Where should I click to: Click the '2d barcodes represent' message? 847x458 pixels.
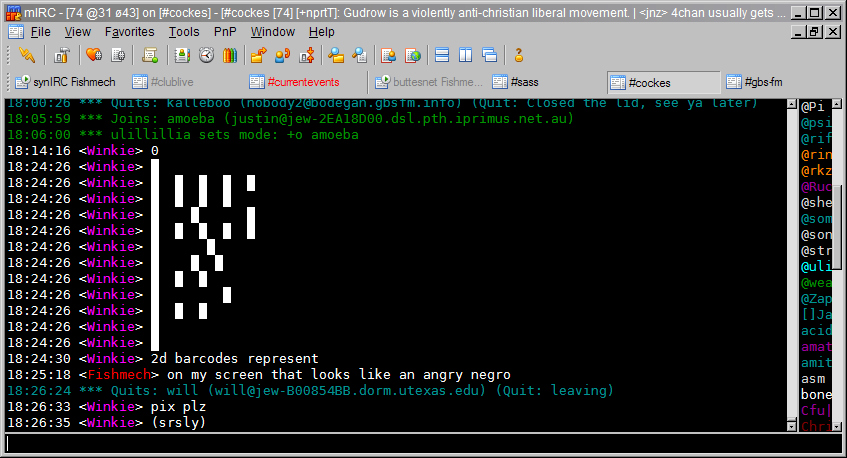[234, 359]
